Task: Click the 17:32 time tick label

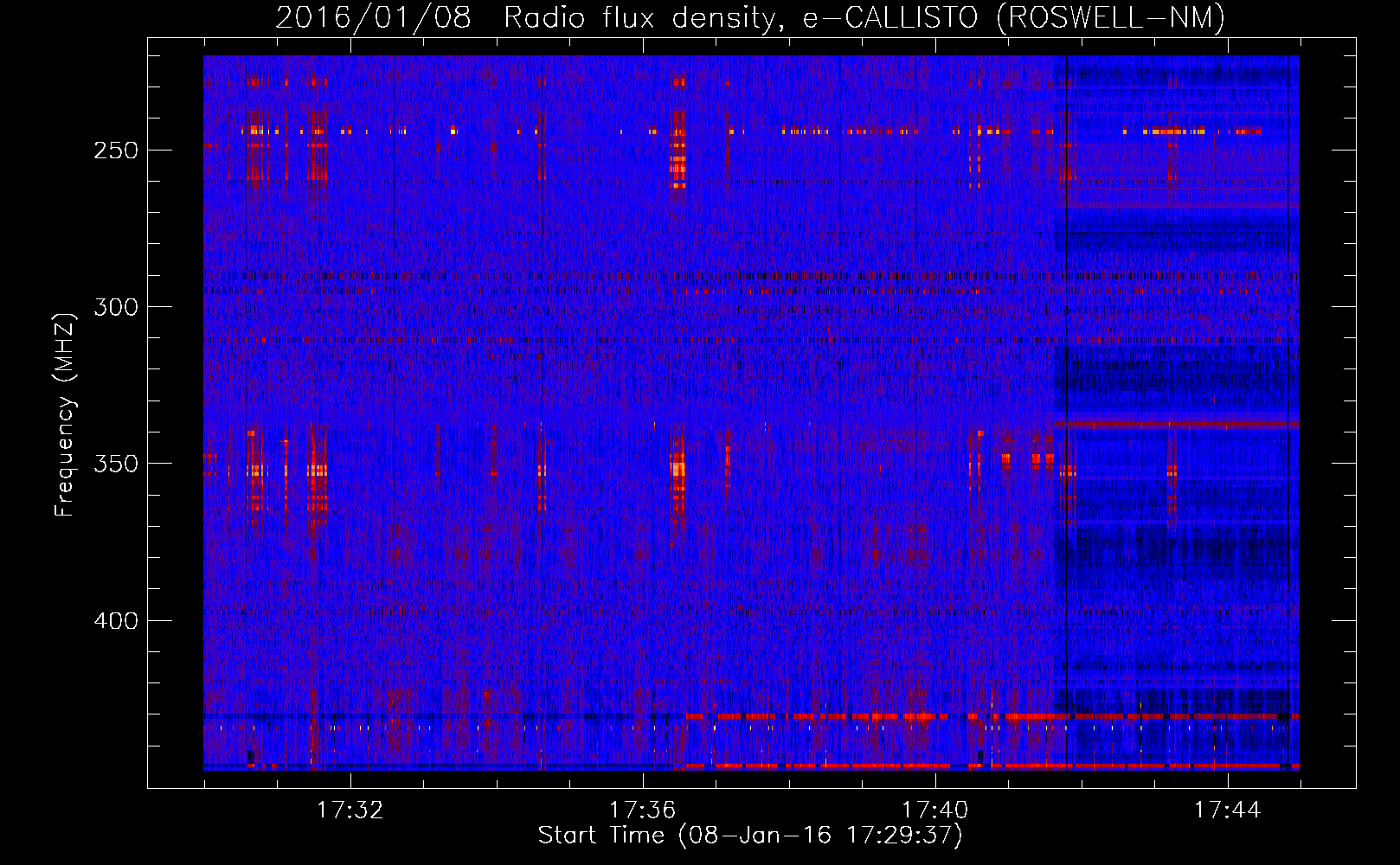Action: click(x=350, y=811)
